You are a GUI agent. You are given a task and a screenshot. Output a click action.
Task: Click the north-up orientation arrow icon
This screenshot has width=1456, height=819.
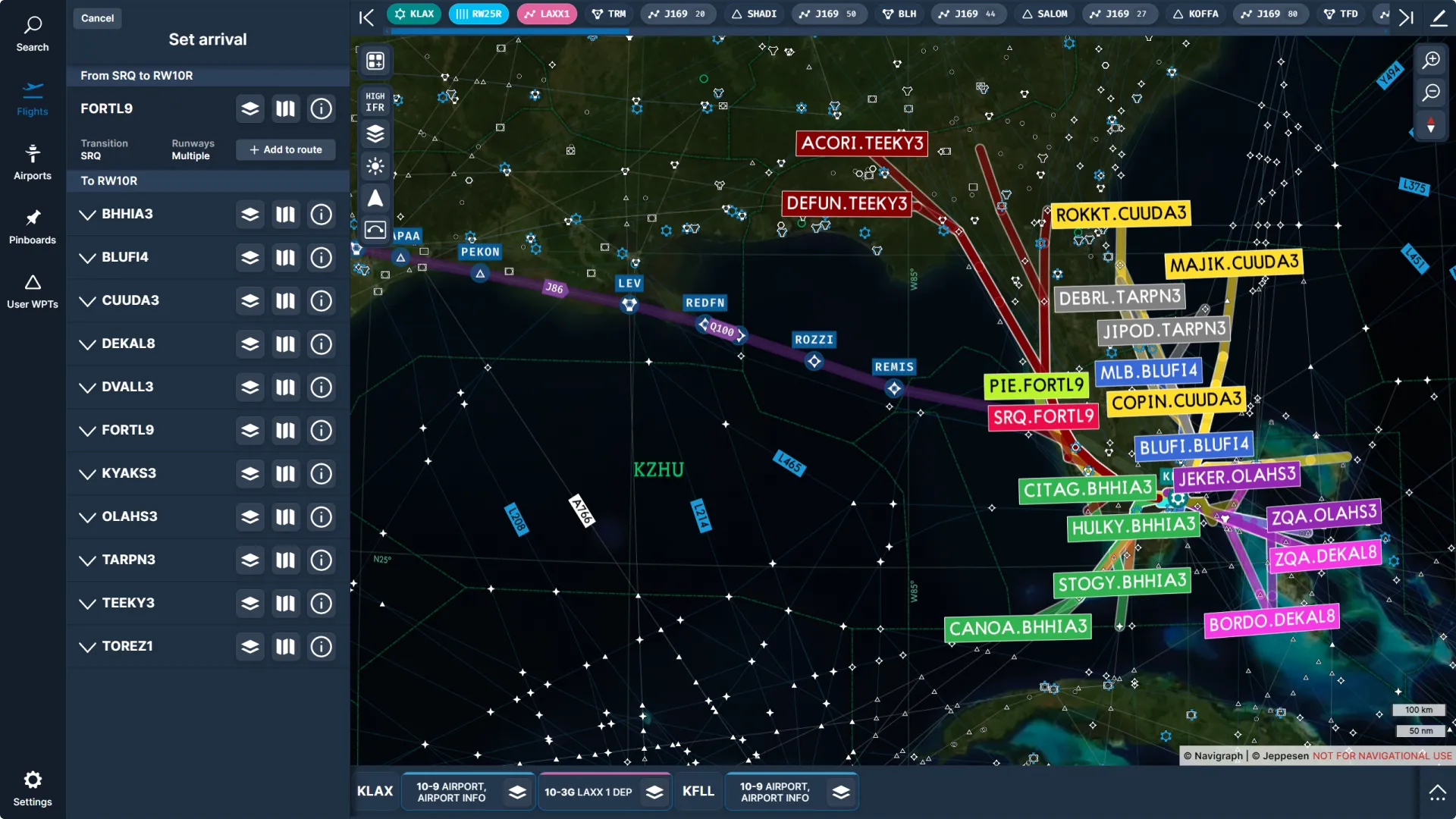coord(375,198)
